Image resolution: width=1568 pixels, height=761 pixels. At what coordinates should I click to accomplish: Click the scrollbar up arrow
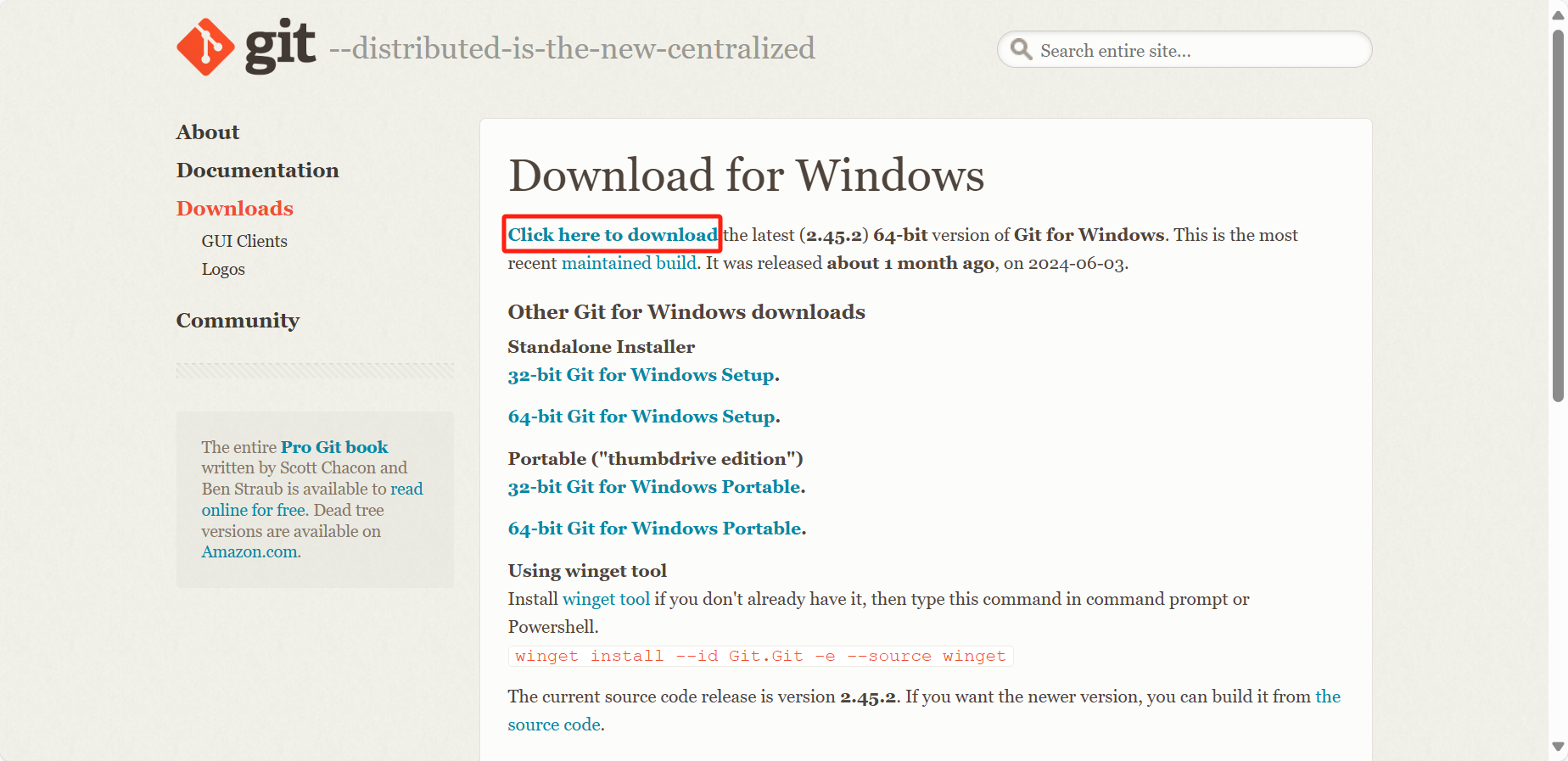pos(1558,14)
